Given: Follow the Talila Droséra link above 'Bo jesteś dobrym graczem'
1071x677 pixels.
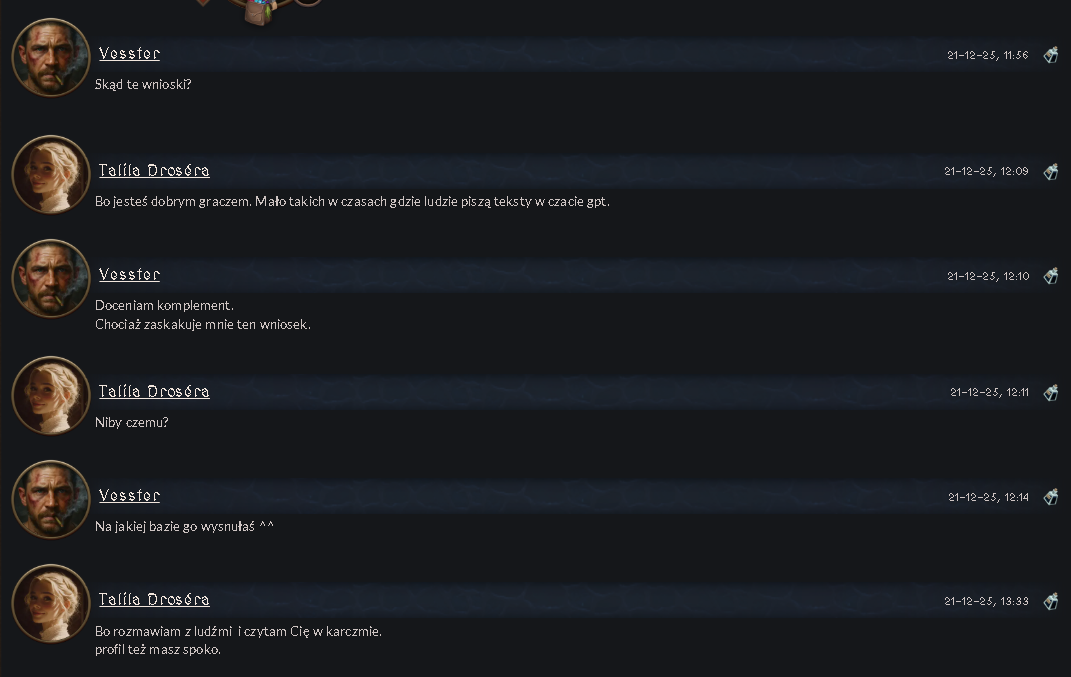Looking at the screenshot, I should tap(154, 170).
